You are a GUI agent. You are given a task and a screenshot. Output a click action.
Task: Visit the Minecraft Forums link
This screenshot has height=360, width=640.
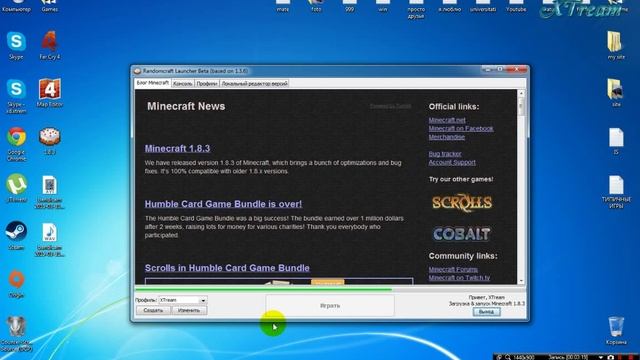tap(453, 269)
